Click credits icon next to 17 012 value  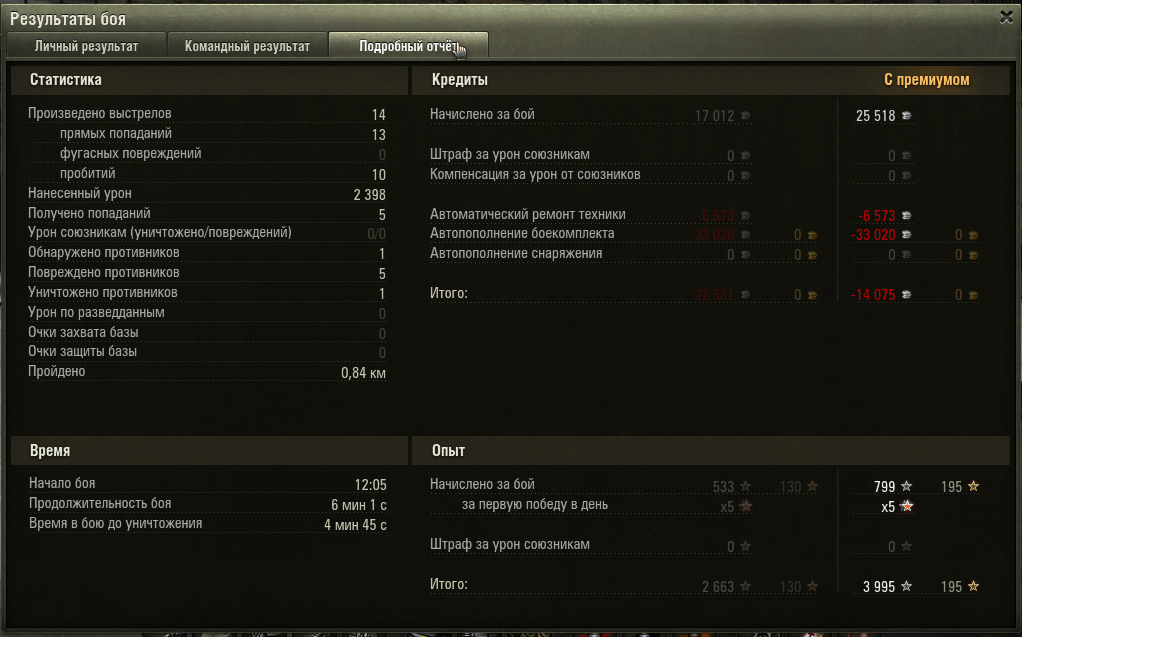point(745,115)
